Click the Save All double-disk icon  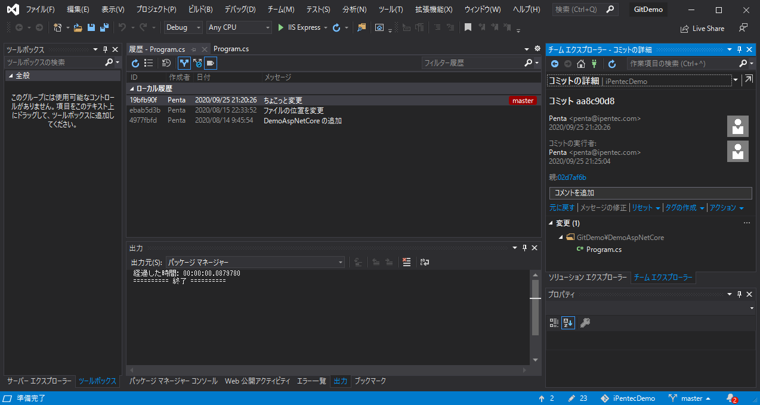click(x=104, y=28)
